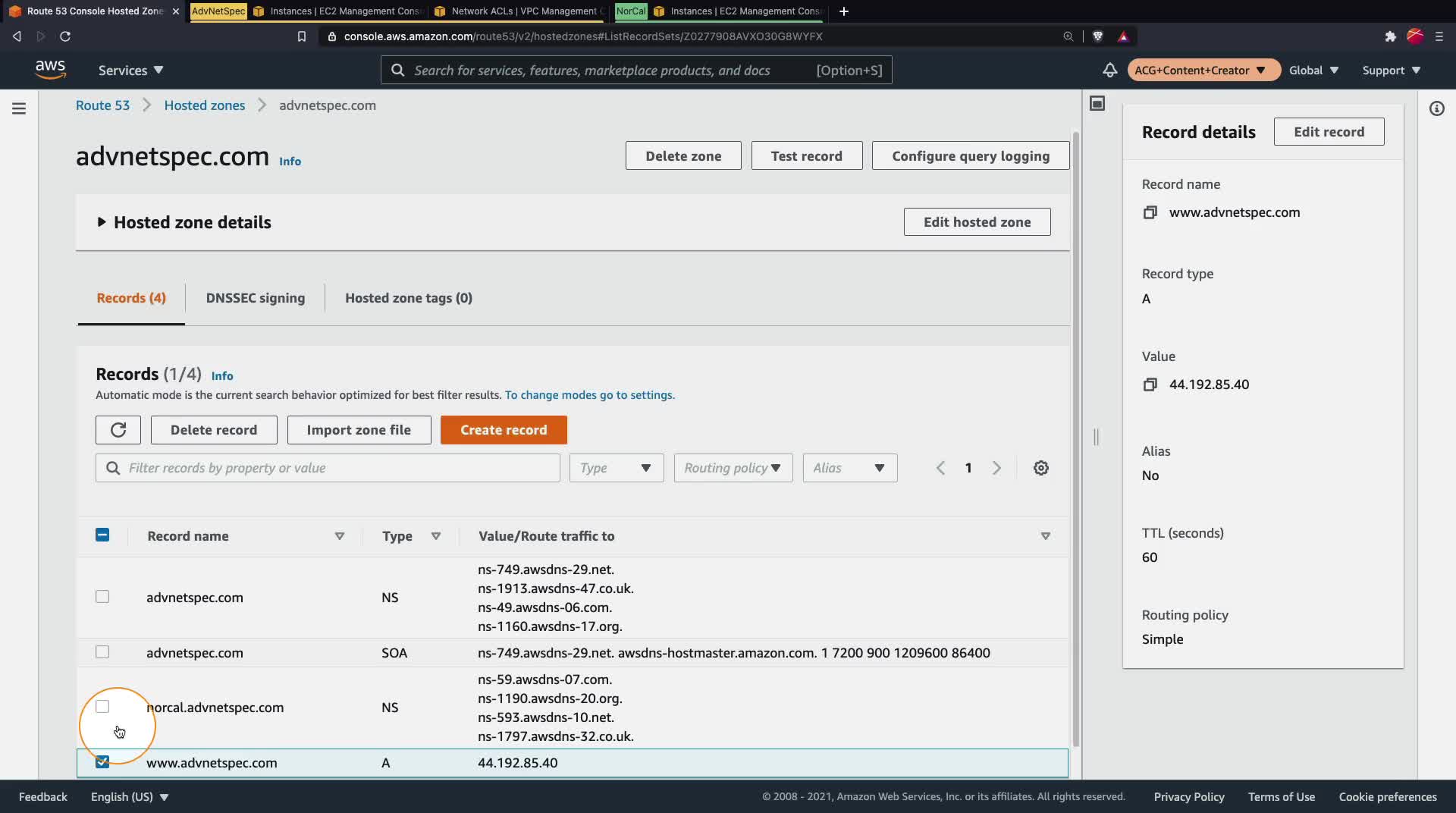Viewport: 1456px width, 813px height.
Task: Select the advnetspec.com NS record checkbox
Action: [x=102, y=597]
